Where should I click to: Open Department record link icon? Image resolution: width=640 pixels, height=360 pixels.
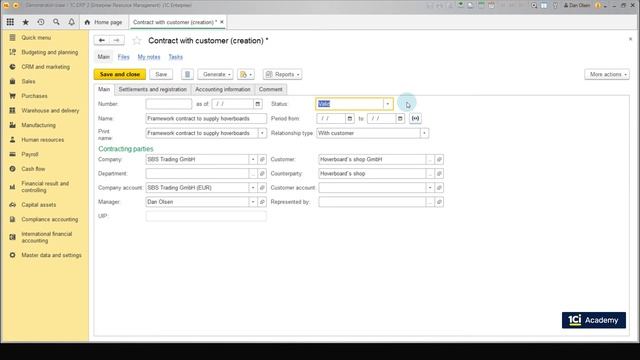tap(262, 173)
